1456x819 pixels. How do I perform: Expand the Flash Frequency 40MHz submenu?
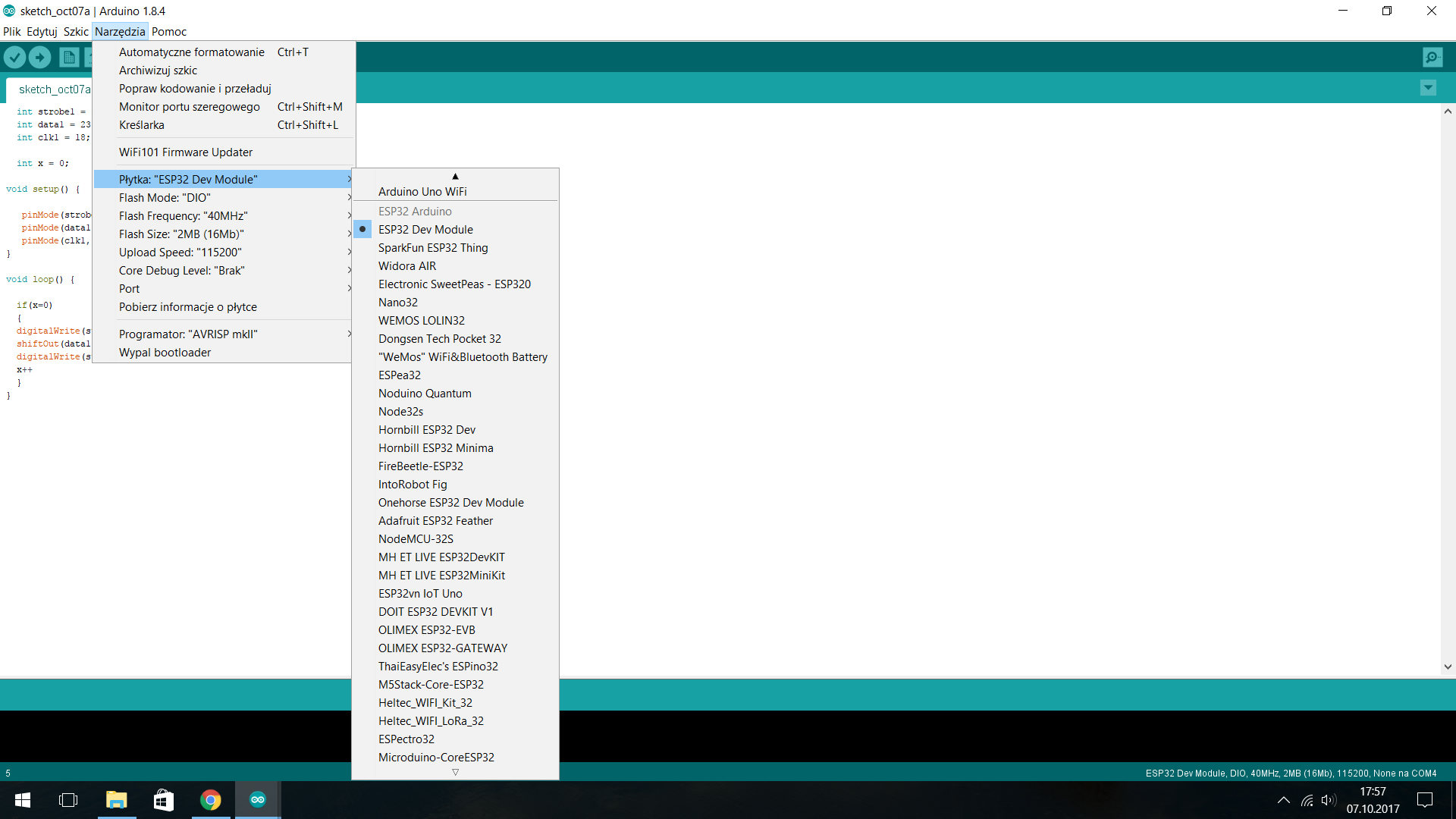tap(224, 215)
